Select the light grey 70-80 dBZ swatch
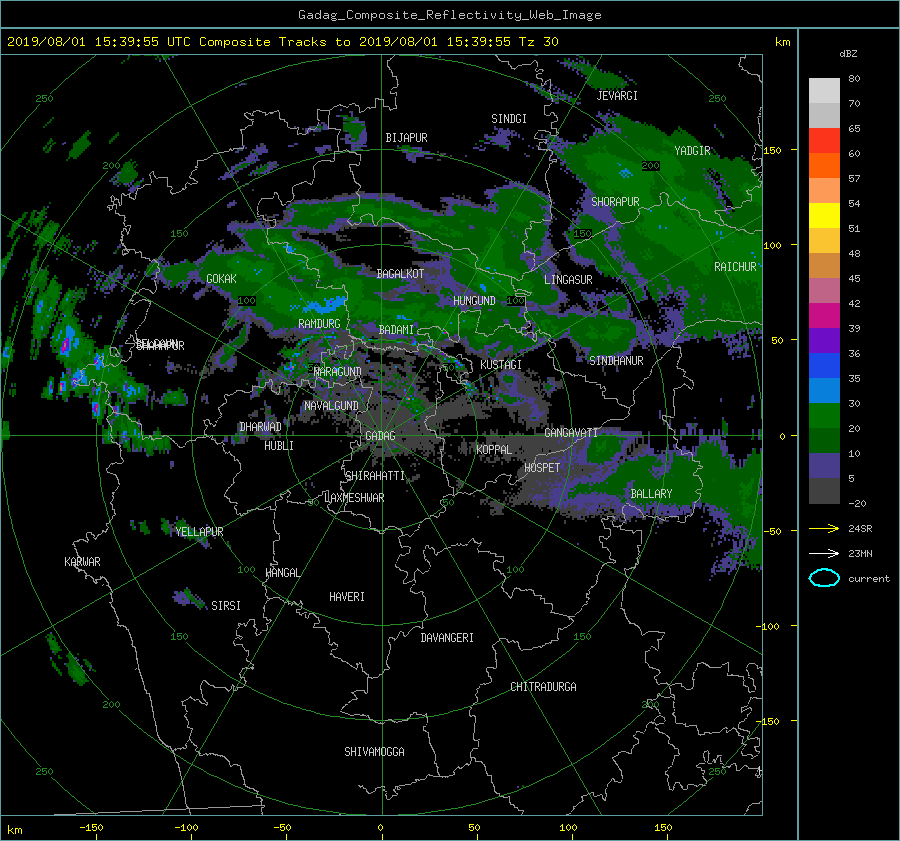 tap(824, 91)
